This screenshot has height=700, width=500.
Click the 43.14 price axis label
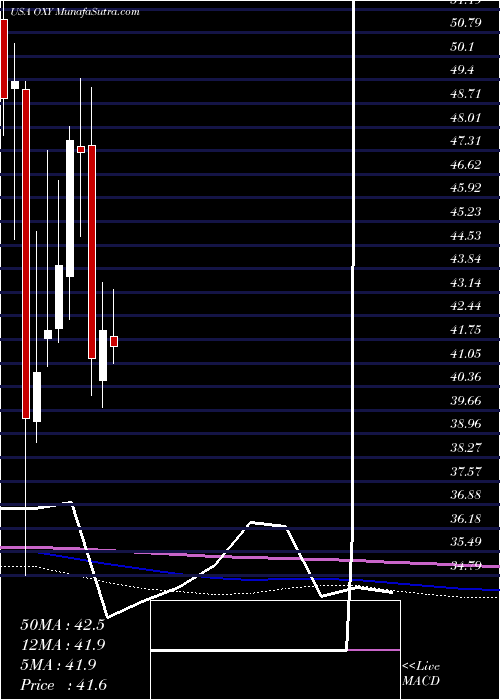(x=466, y=283)
